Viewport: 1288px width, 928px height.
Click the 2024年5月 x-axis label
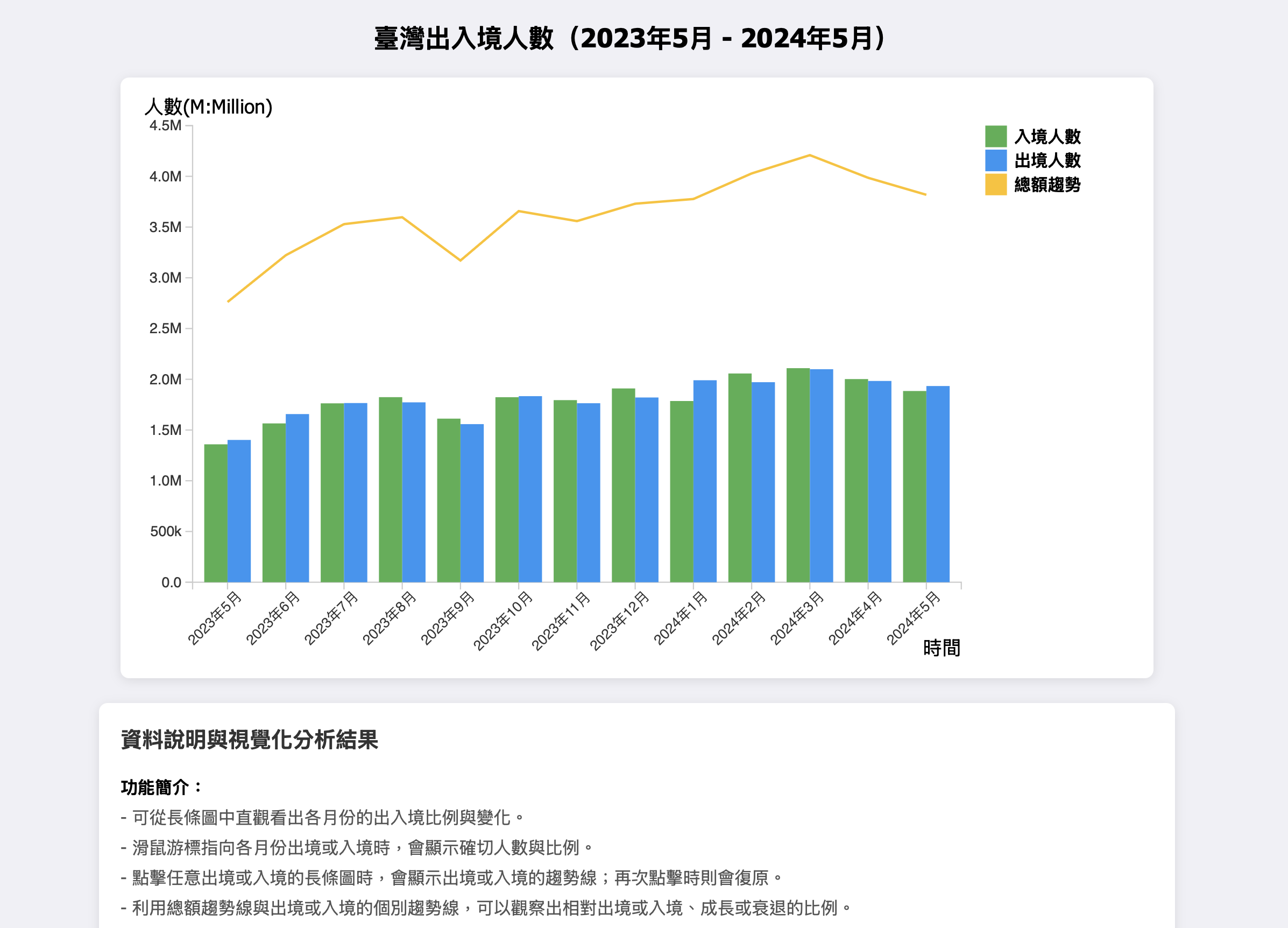click(x=913, y=618)
